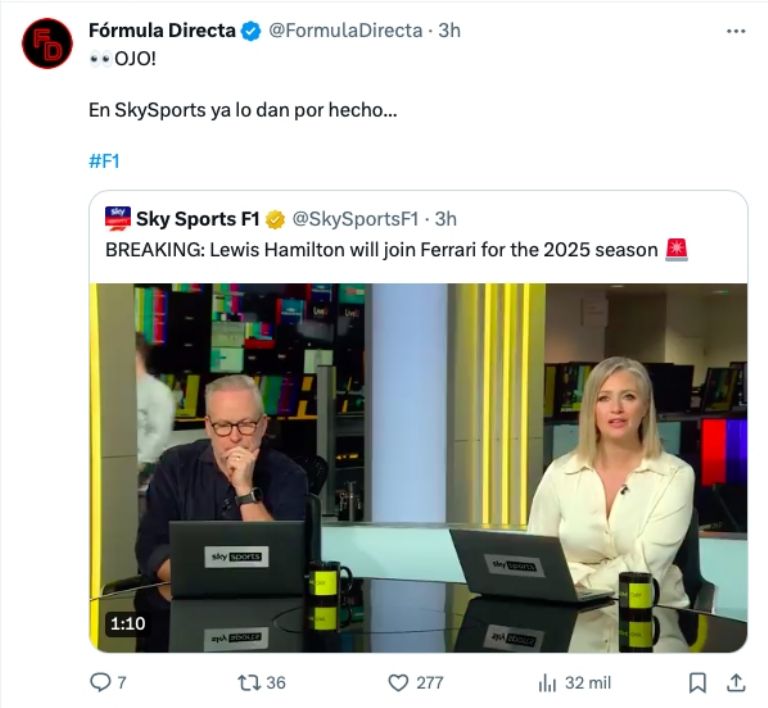The image size is (768, 708).
Task: Click the 3h timestamp of main post
Action: point(449,31)
